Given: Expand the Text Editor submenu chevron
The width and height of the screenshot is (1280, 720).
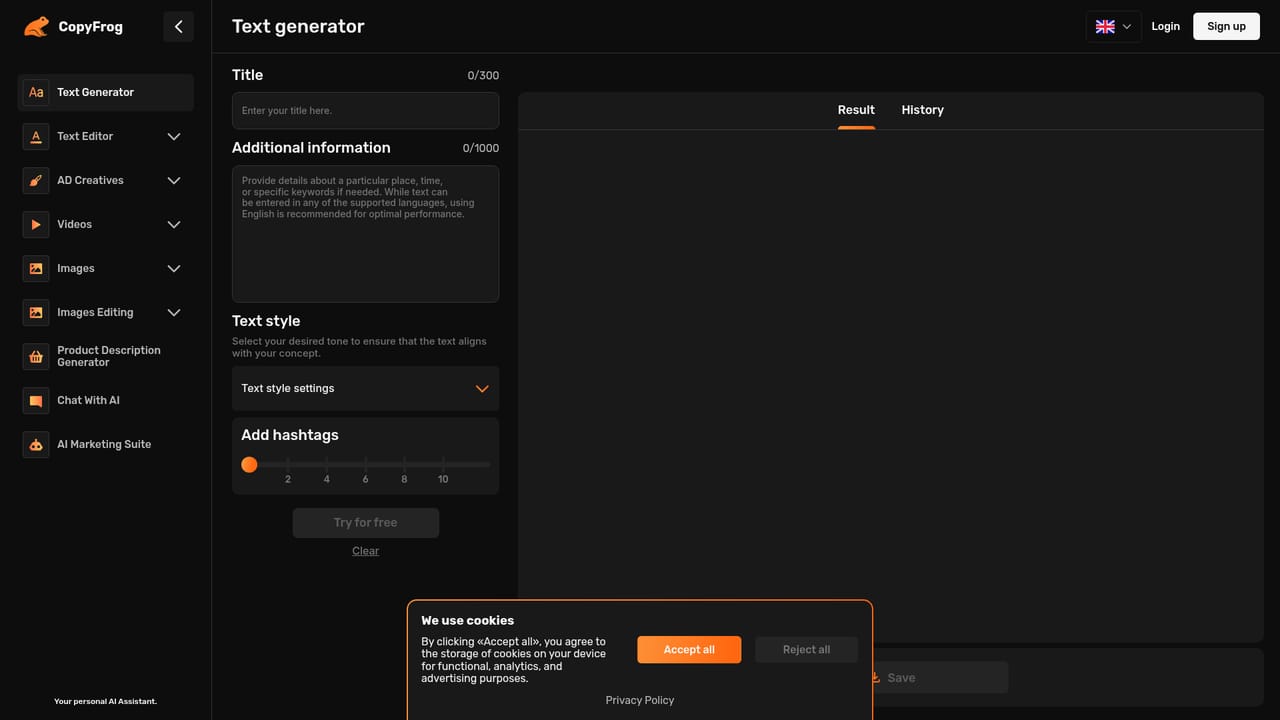Looking at the screenshot, I should click(x=174, y=136).
